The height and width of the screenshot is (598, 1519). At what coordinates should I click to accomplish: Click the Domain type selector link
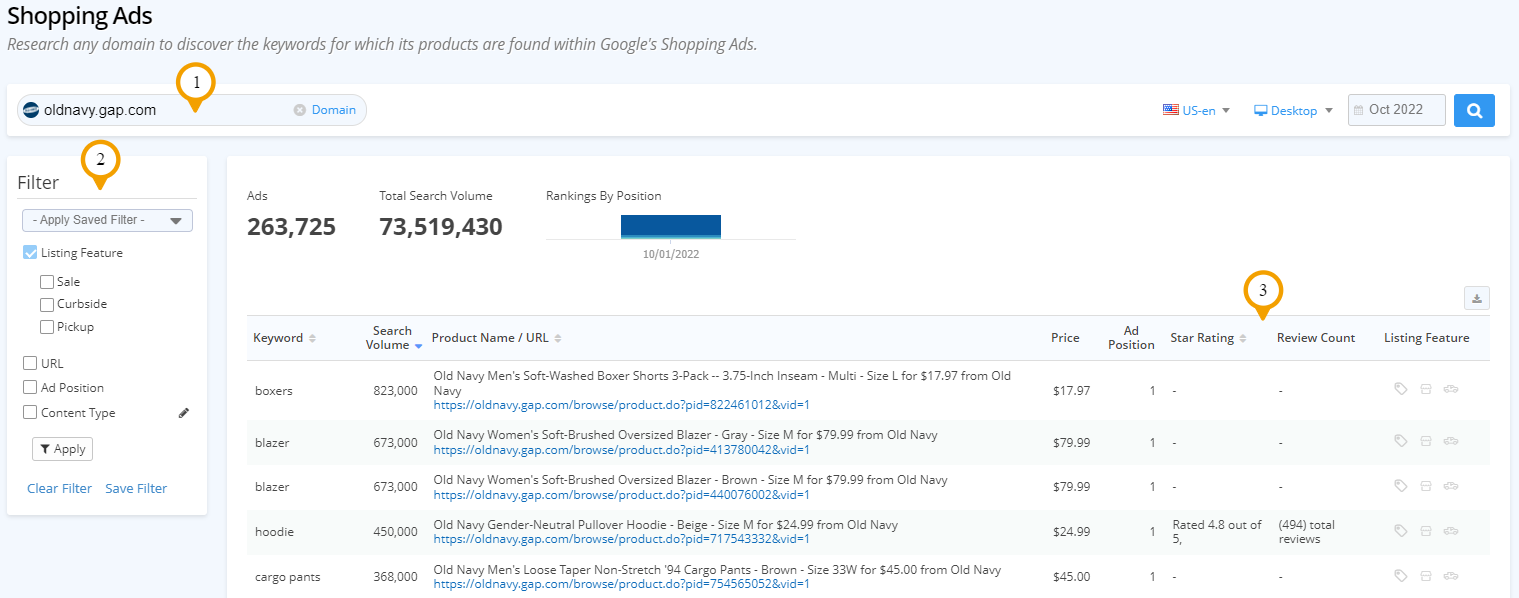334,110
